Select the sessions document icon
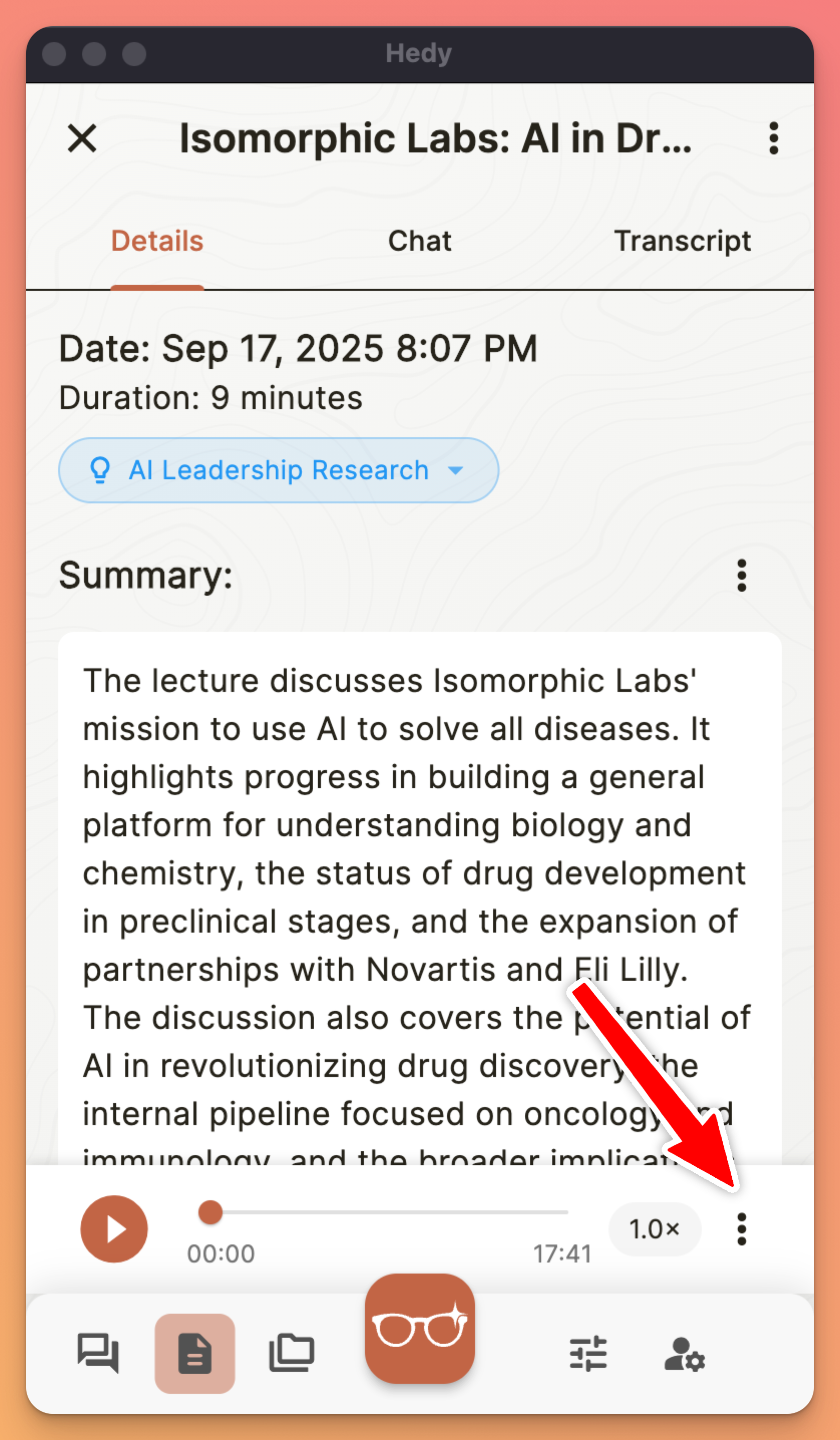The width and height of the screenshot is (840, 1440). coord(195,1353)
